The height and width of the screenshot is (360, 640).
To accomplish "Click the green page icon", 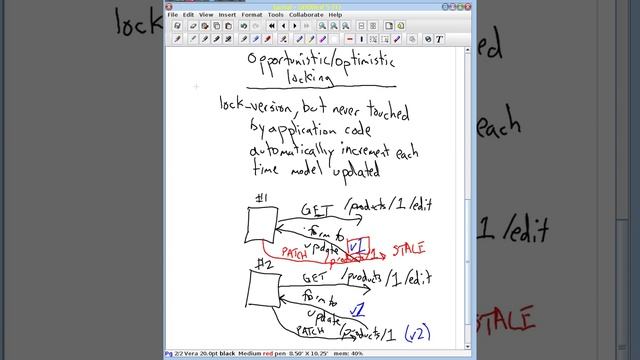I will pos(400,26).
